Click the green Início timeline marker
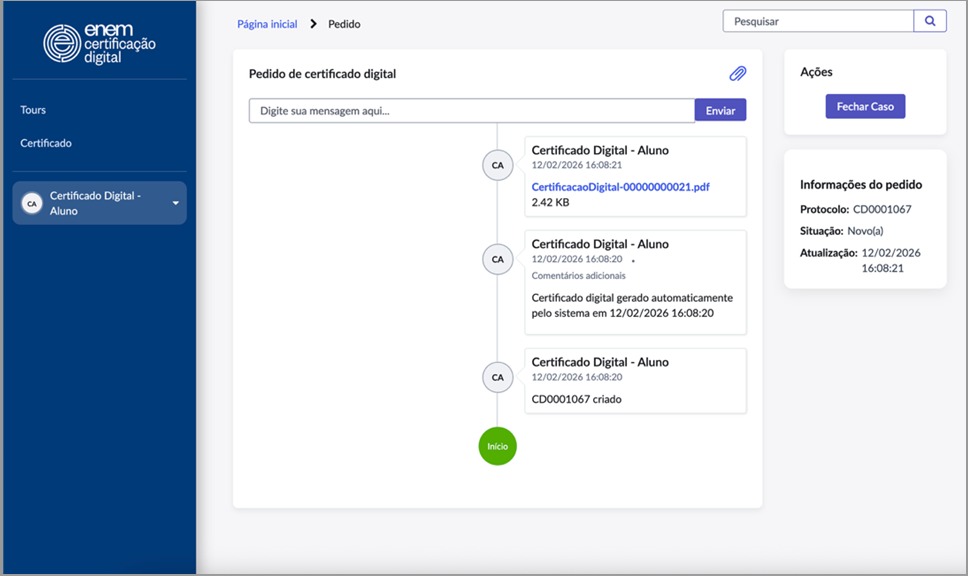Image resolution: width=968 pixels, height=576 pixels. coord(497,446)
